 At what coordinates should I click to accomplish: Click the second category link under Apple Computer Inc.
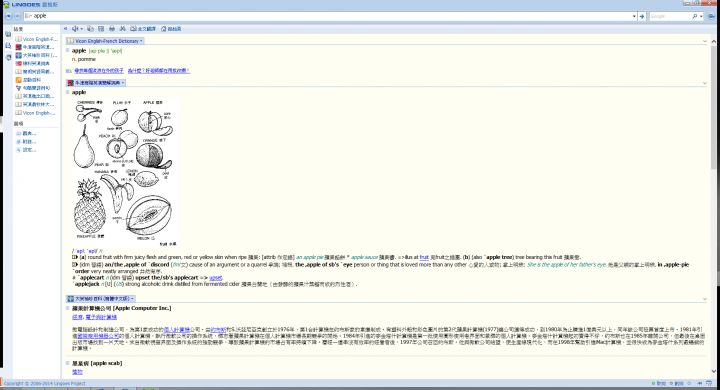(x=101, y=317)
